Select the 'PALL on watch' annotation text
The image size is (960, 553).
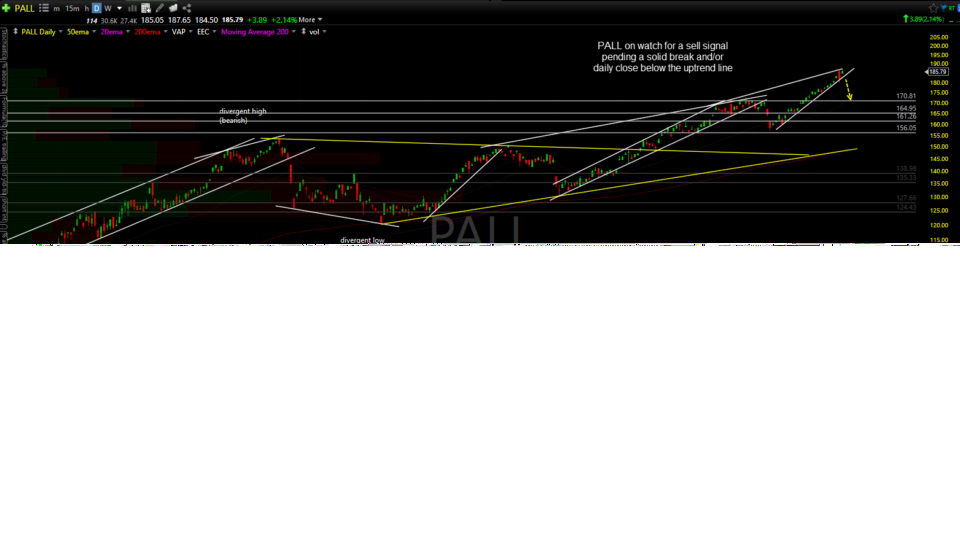pyautogui.click(x=662, y=57)
